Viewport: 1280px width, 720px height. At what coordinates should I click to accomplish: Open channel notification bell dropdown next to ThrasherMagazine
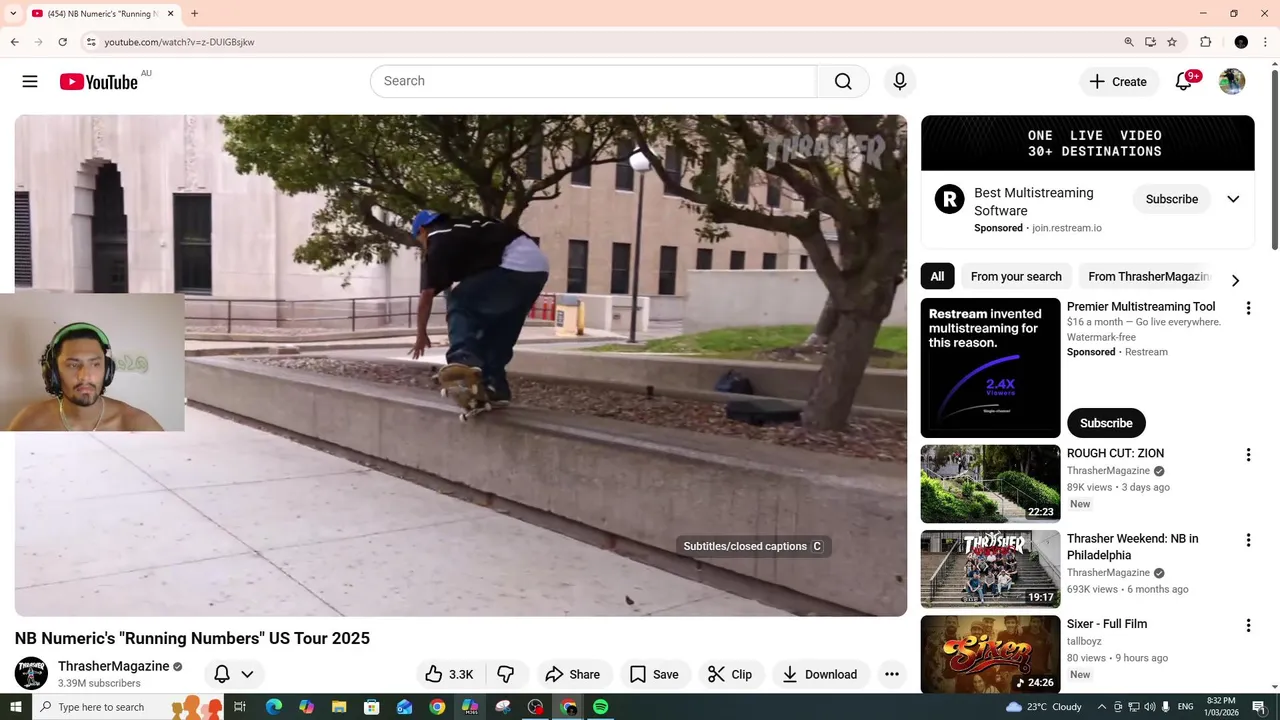pos(234,674)
